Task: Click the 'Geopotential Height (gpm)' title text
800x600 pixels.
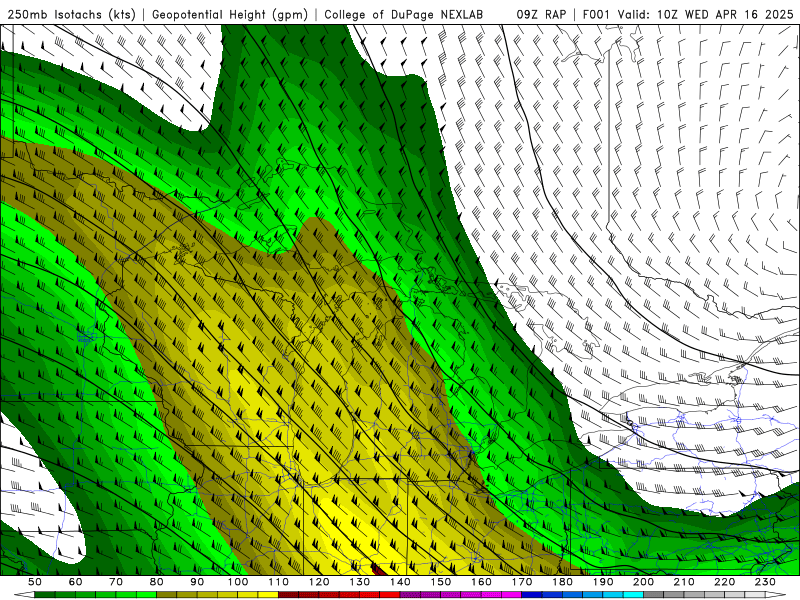Action: 230,14
